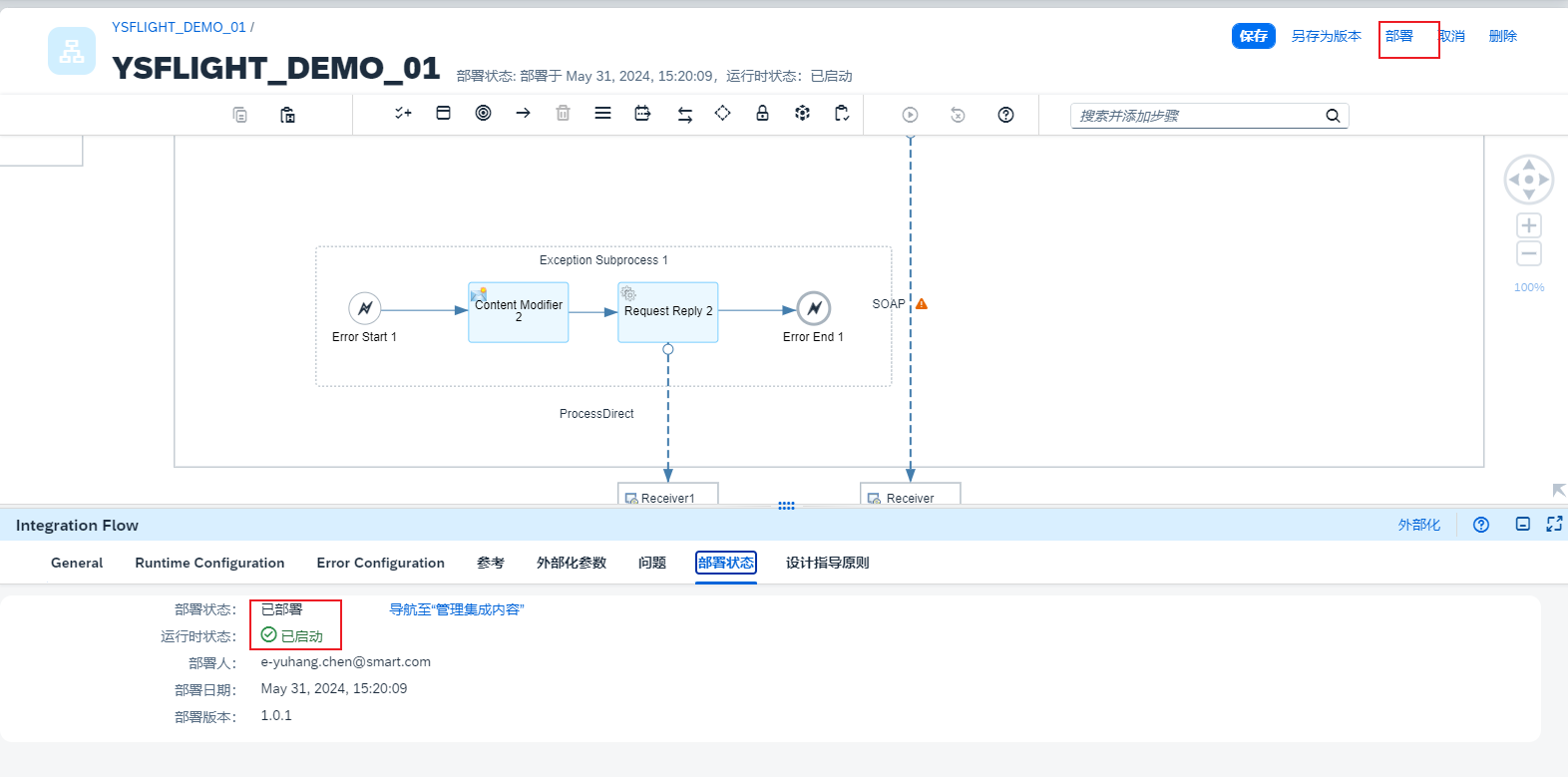Click the diamond shape icon in toolbar
This screenshot has height=777, width=1568.
[x=722, y=114]
